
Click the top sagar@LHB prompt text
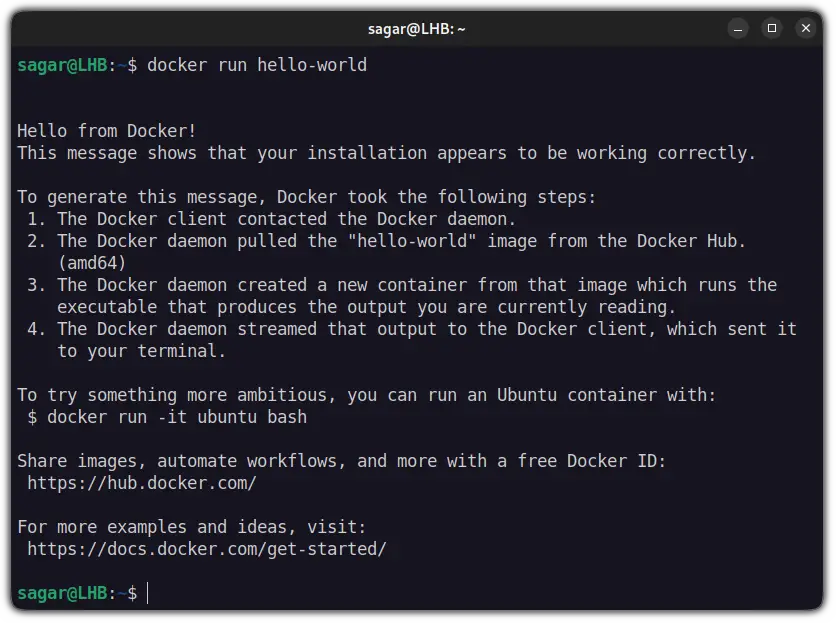click(x=77, y=65)
